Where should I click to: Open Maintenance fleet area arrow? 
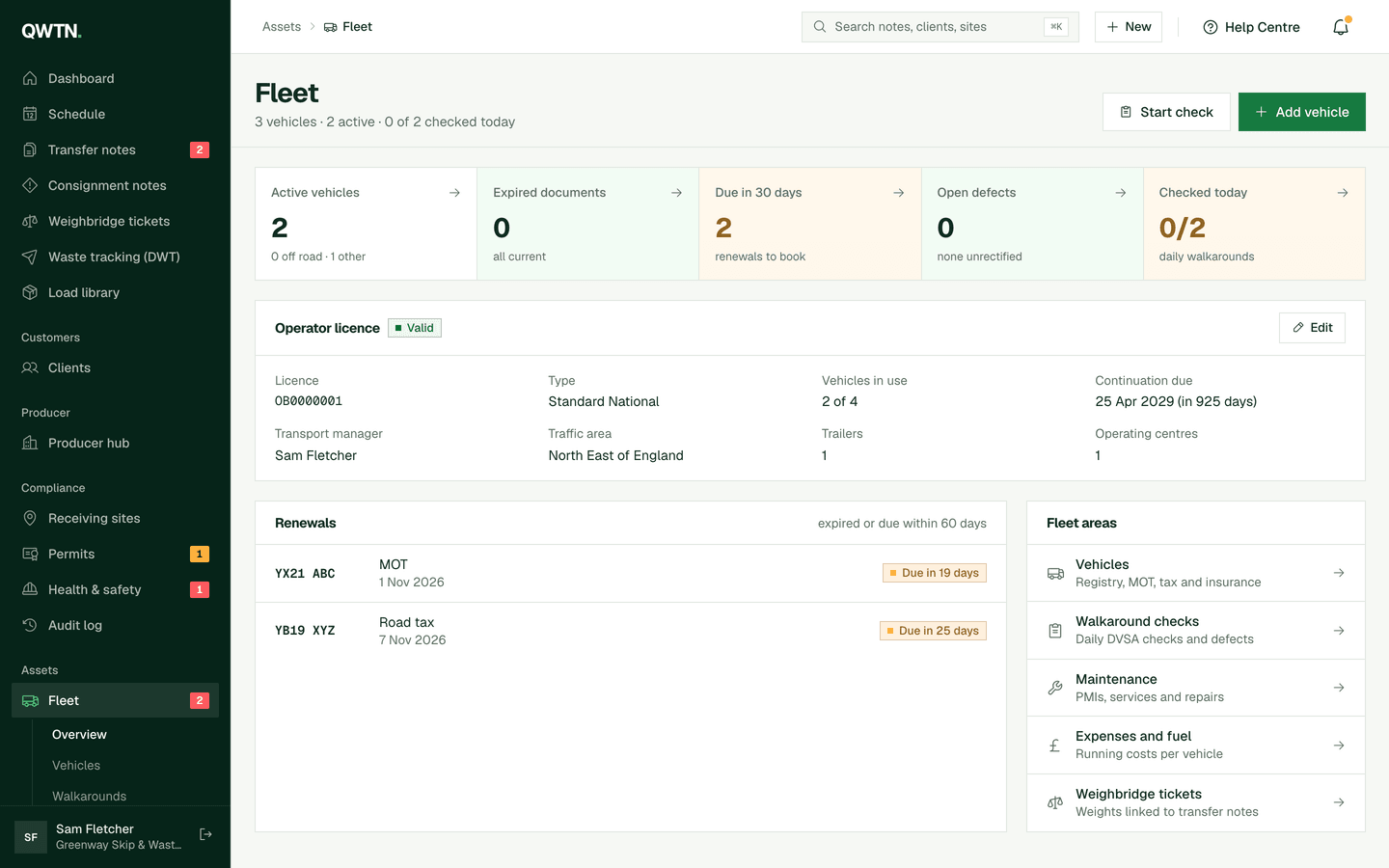pos(1339,688)
